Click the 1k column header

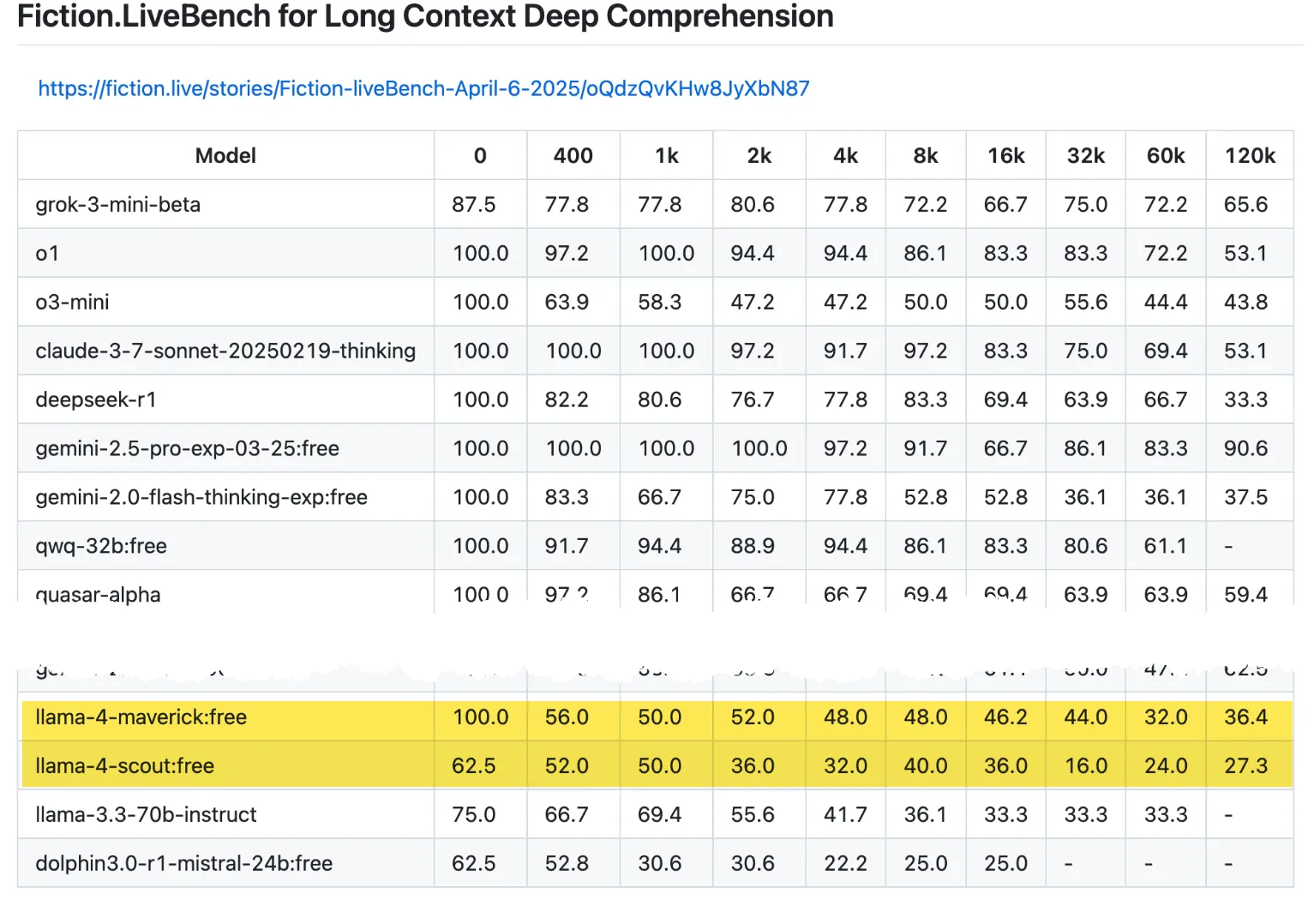pos(666,155)
